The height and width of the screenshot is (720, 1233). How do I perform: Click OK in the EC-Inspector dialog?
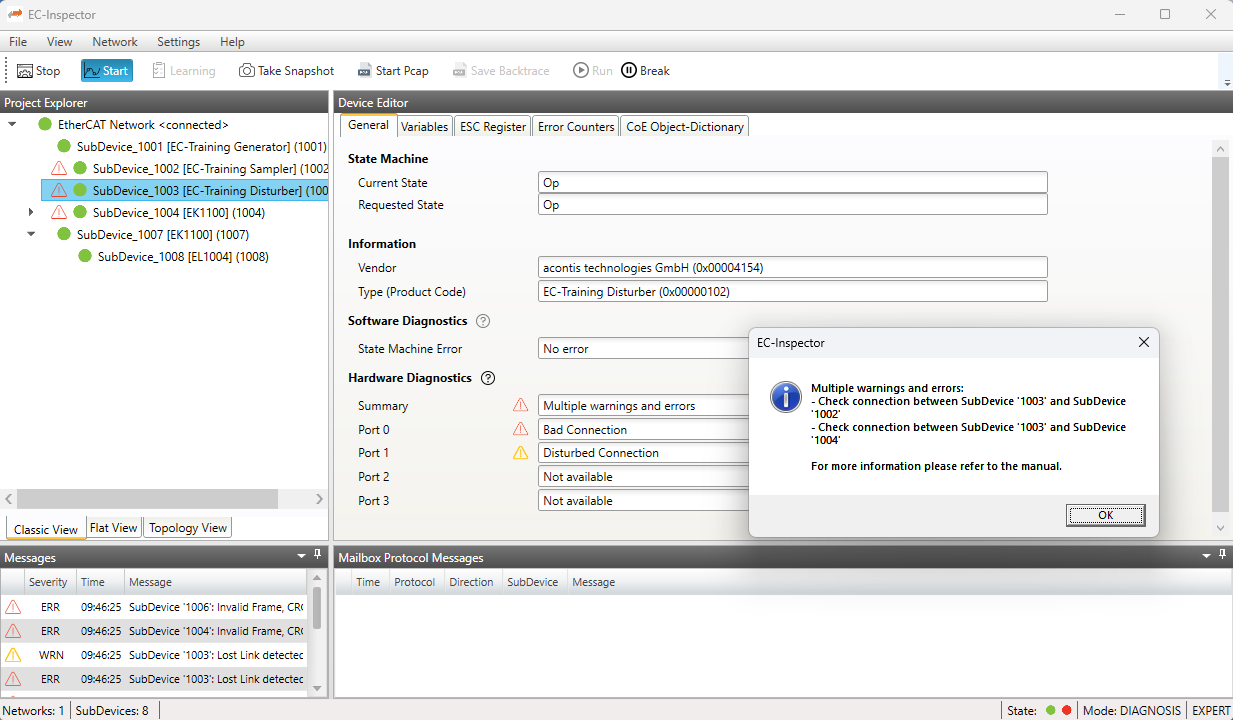coord(1105,515)
